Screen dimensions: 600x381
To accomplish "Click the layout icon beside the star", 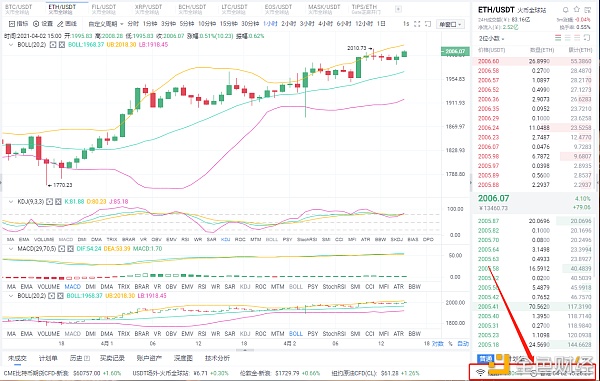I will pyautogui.click(x=587, y=10).
